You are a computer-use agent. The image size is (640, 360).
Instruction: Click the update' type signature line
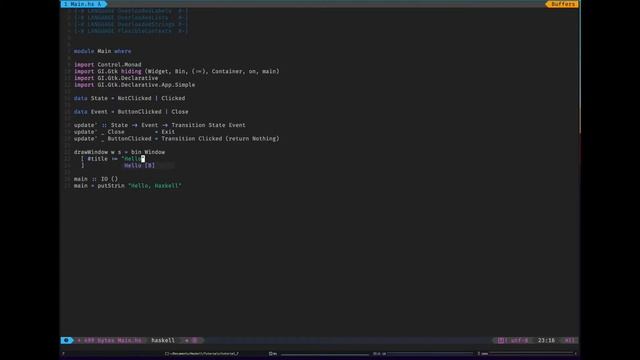(x=160, y=125)
